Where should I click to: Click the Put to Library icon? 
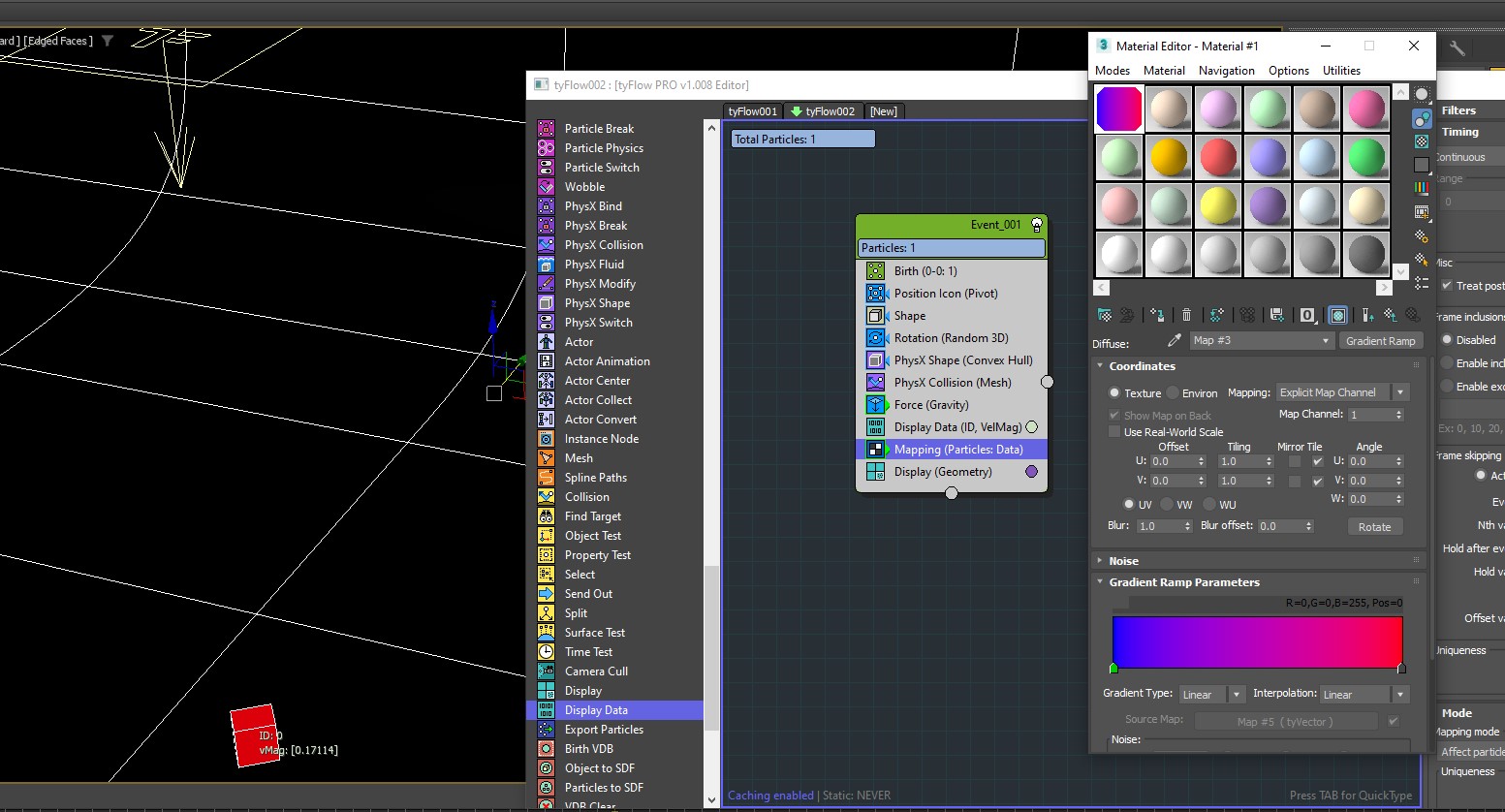coord(1276,315)
